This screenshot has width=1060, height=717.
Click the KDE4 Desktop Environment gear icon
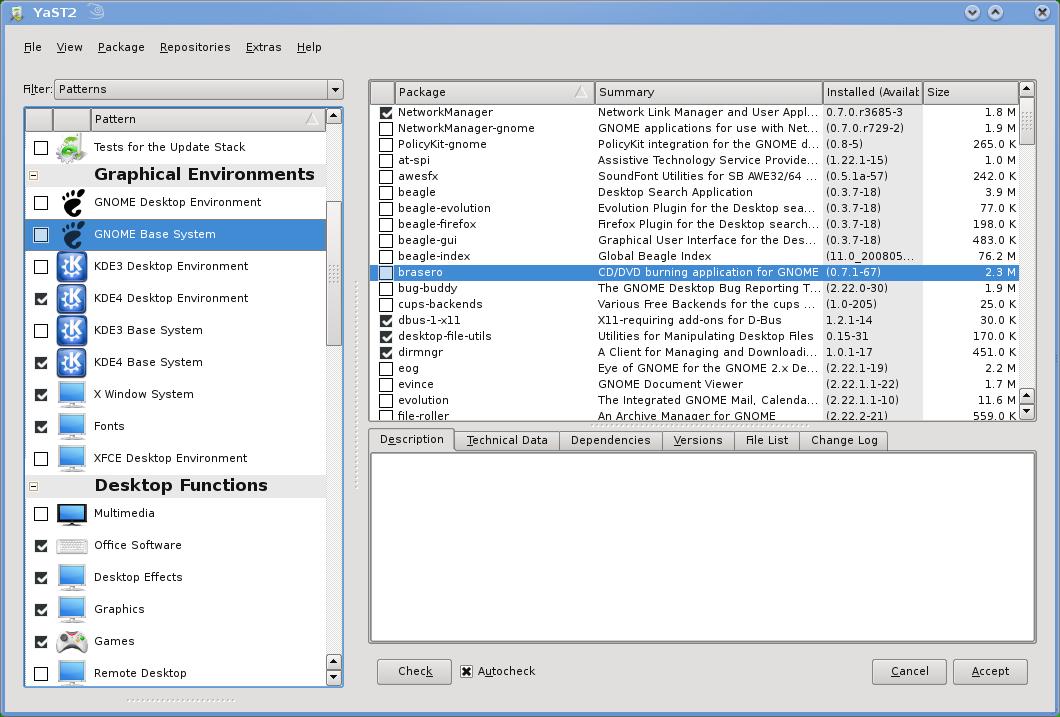[71, 297]
